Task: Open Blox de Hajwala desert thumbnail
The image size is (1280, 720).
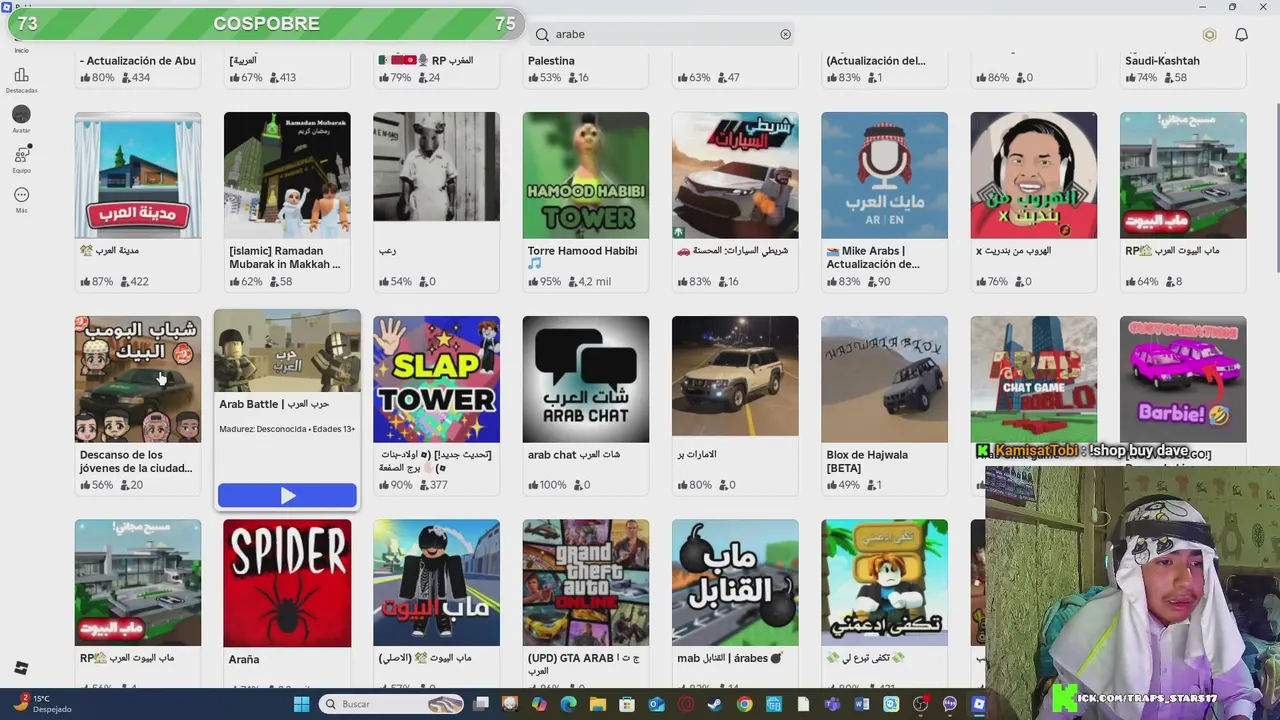Action: point(884,379)
